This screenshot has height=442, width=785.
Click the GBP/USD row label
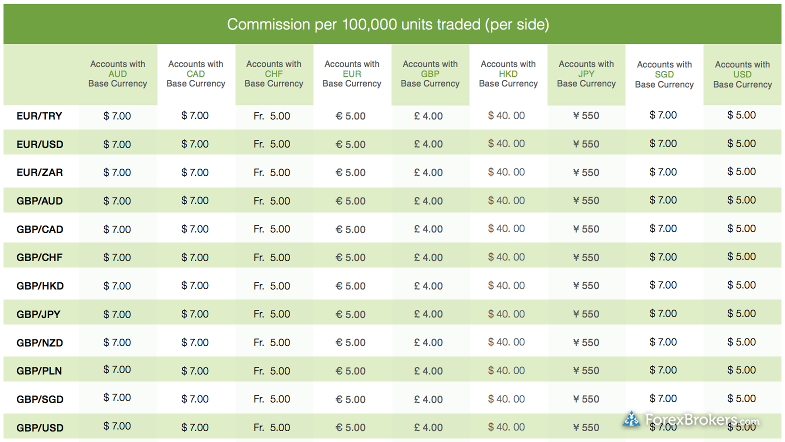tap(40, 428)
